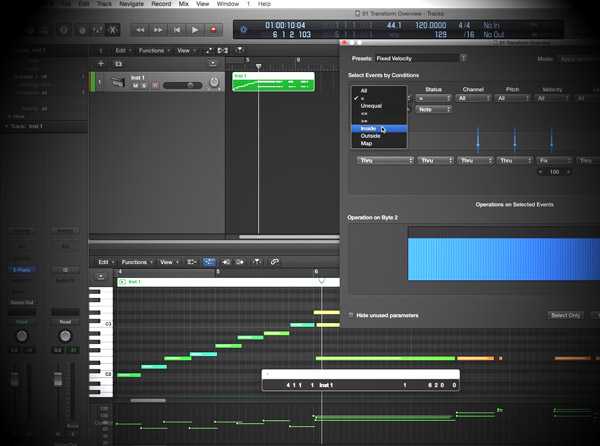600x446 pixels.
Task: Open the Tracks area Functions menu
Action: pos(153,50)
